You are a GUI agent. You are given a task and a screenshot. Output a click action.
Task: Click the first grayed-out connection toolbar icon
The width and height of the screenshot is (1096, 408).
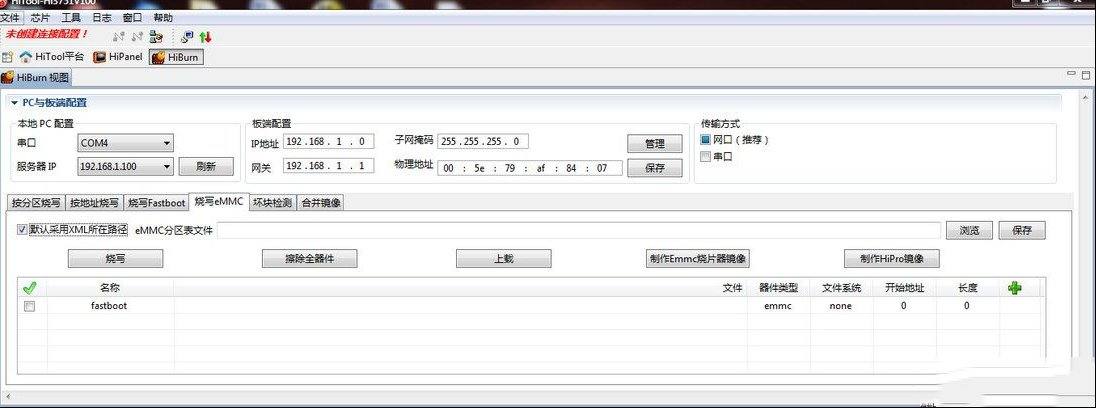(118, 36)
